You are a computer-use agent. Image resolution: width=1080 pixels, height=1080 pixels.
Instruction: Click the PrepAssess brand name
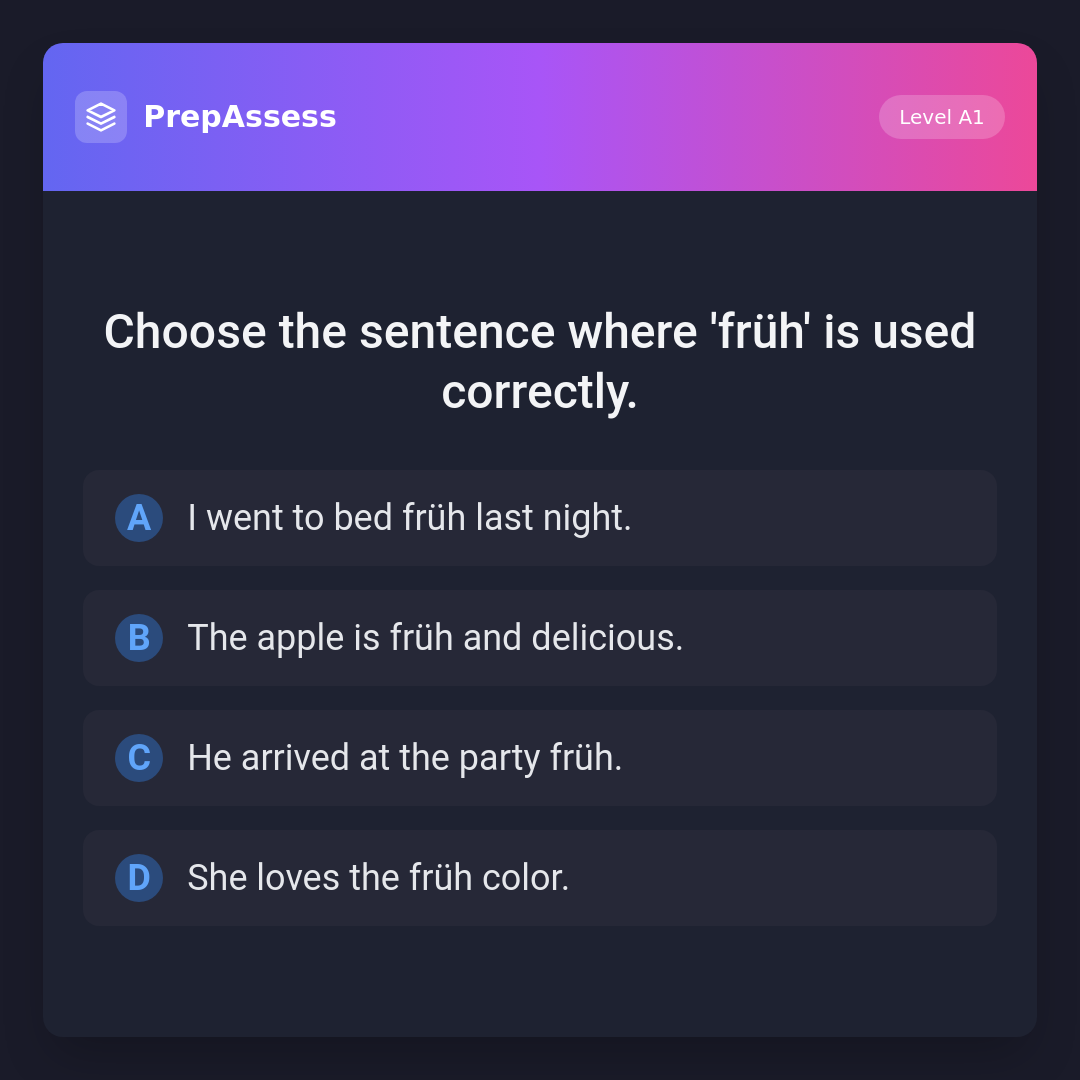click(240, 117)
